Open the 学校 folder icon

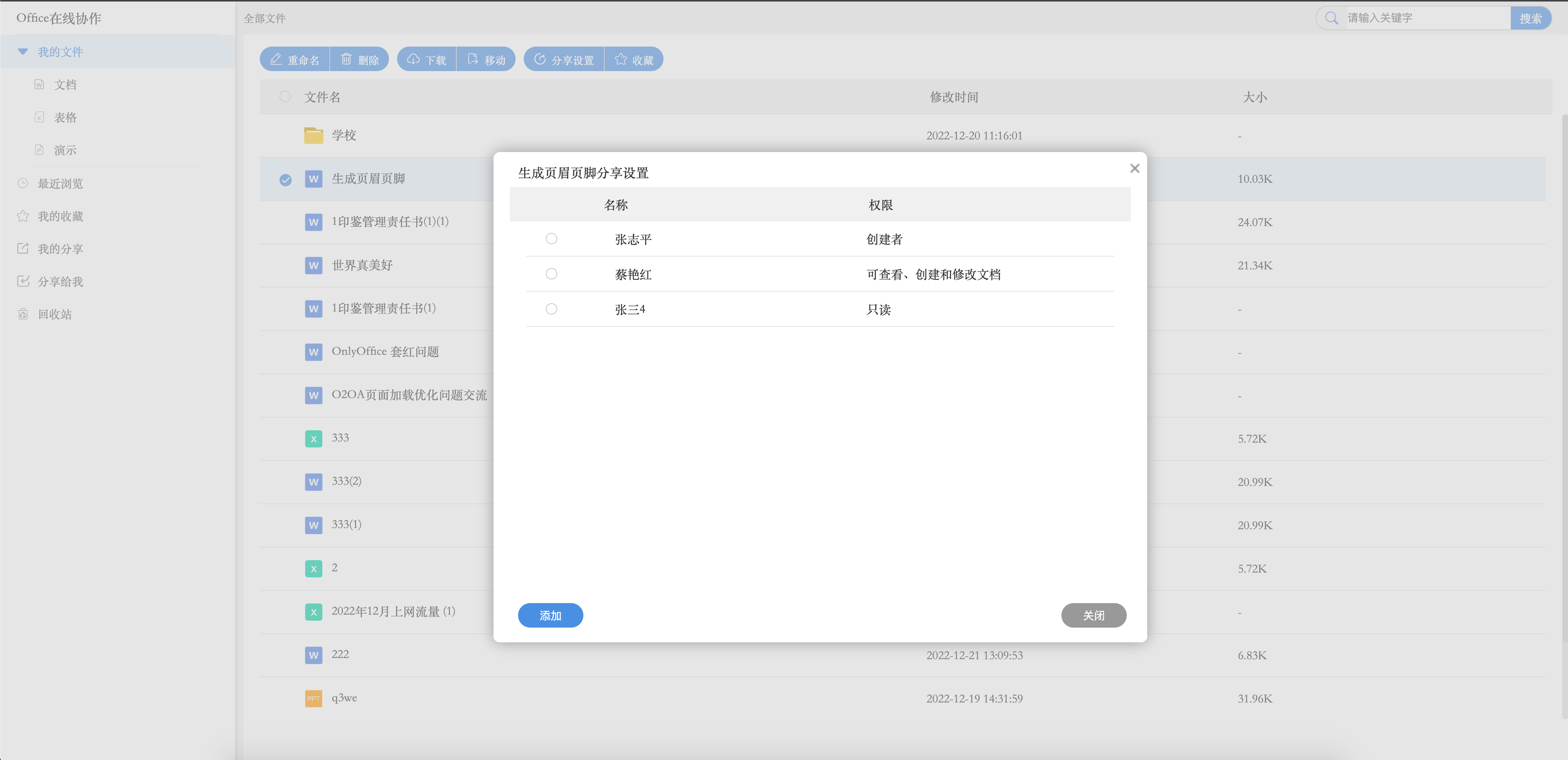click(x=313, y=135)
